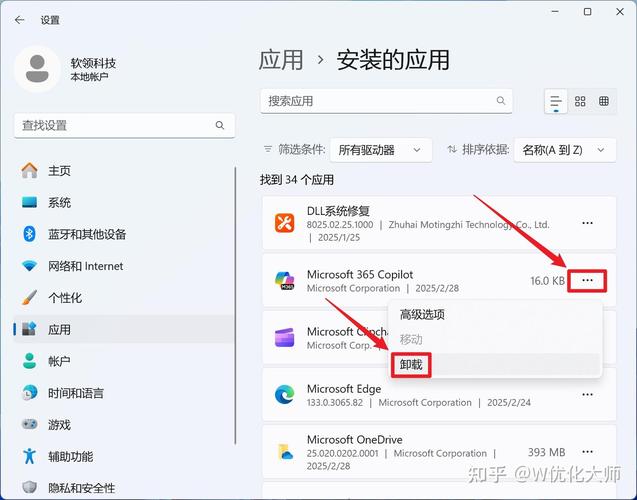The image size is (637, 500).
Task: Go back with the arrow icon
Action: pos(19,20)
